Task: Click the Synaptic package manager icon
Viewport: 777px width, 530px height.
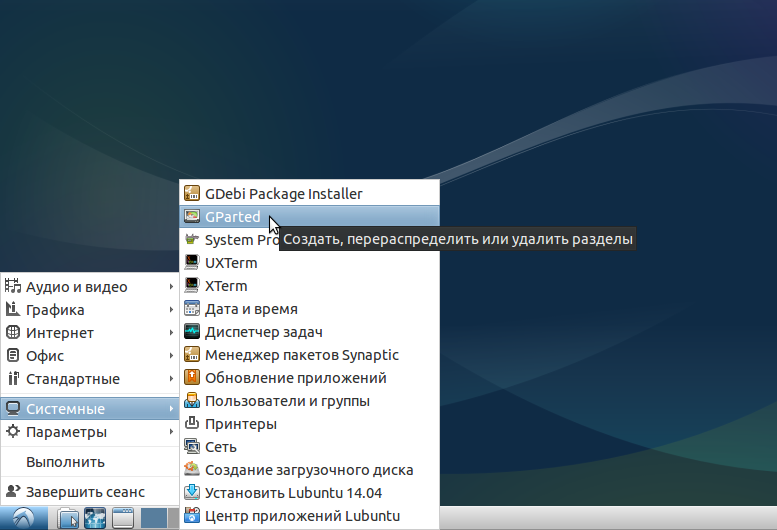Action: click(x=192, y=355)
